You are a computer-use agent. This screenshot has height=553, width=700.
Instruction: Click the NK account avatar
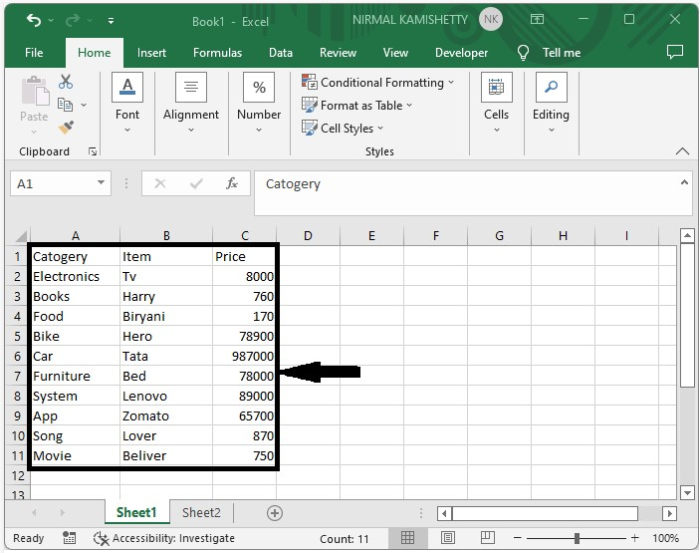pos(491,19)
